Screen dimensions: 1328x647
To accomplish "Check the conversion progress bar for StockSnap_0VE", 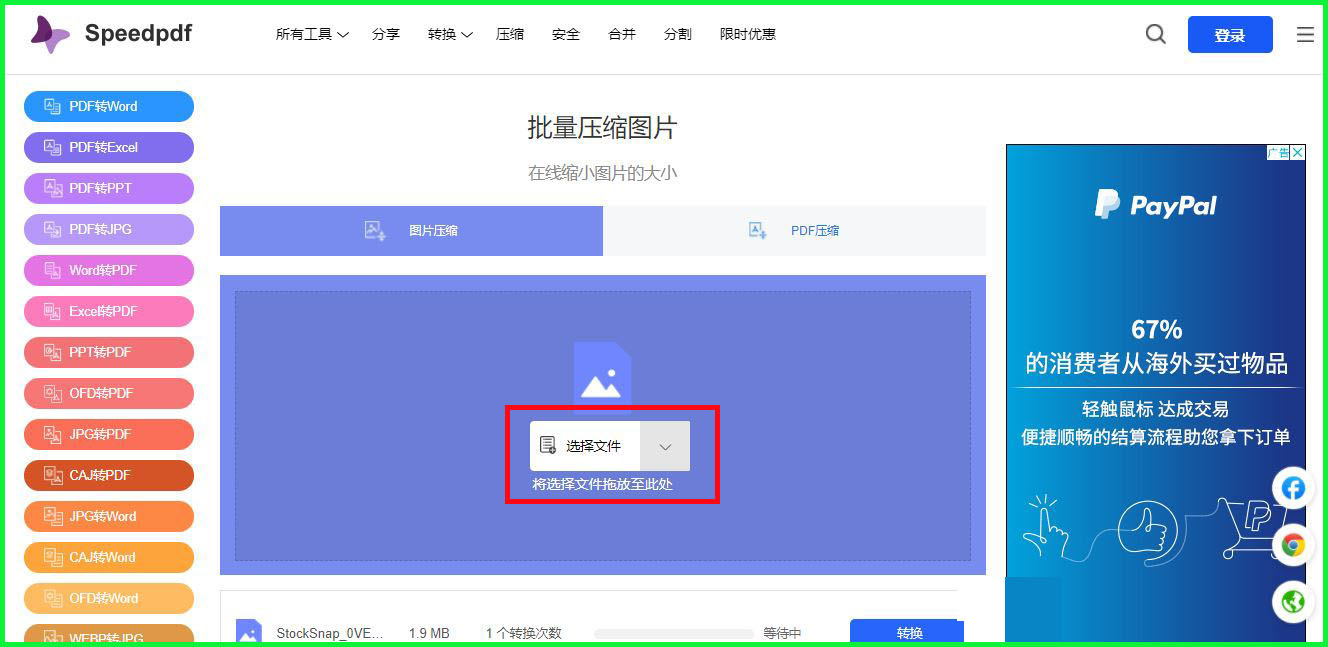I will point(674,633).
